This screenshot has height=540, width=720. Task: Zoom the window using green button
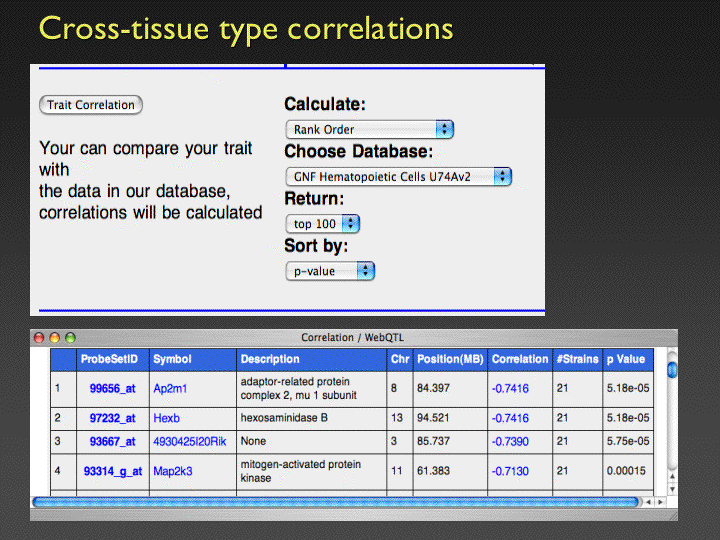tap(70, 338)
